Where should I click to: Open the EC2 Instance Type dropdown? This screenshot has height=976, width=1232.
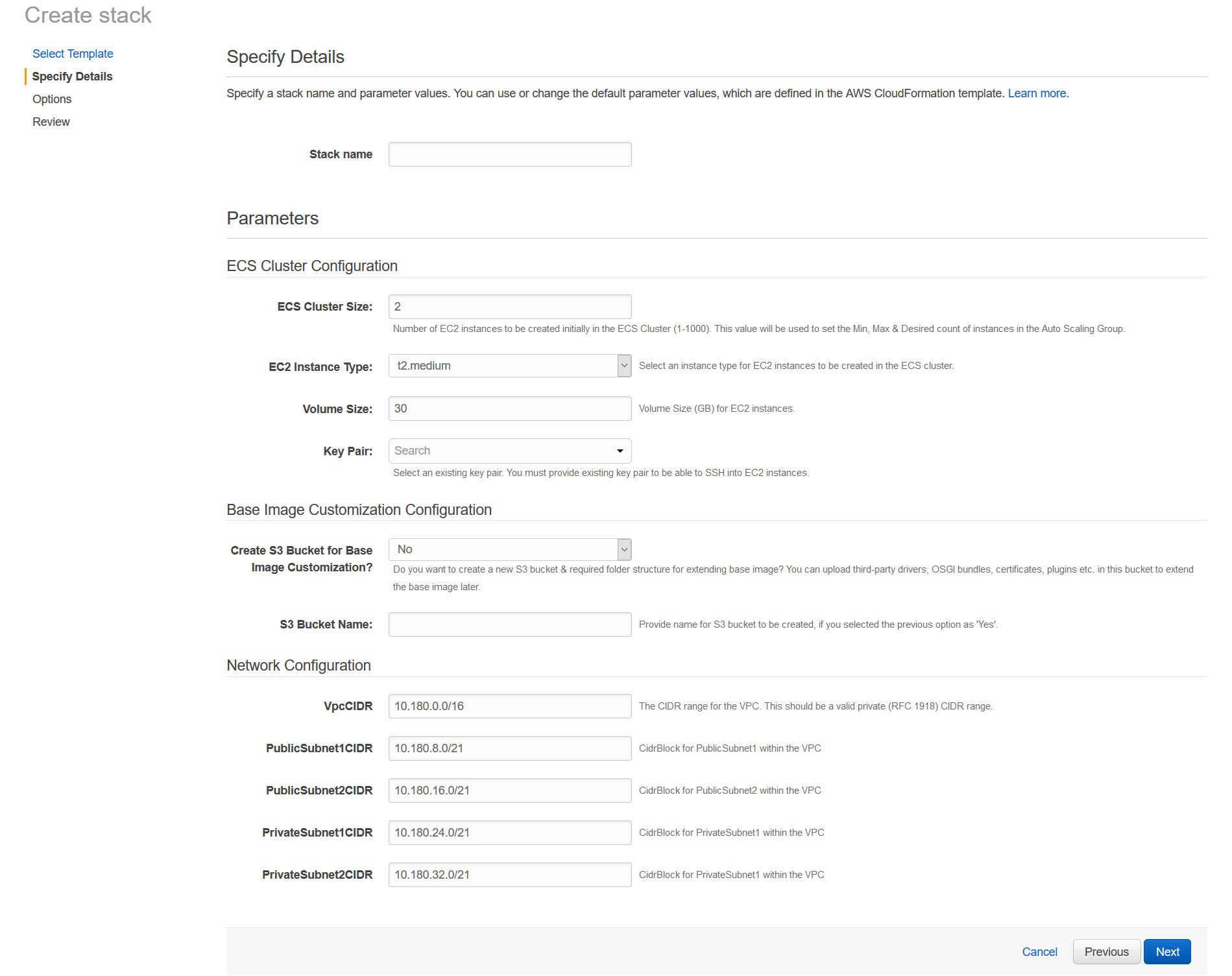pyautogui.click(x=509, y=366)
